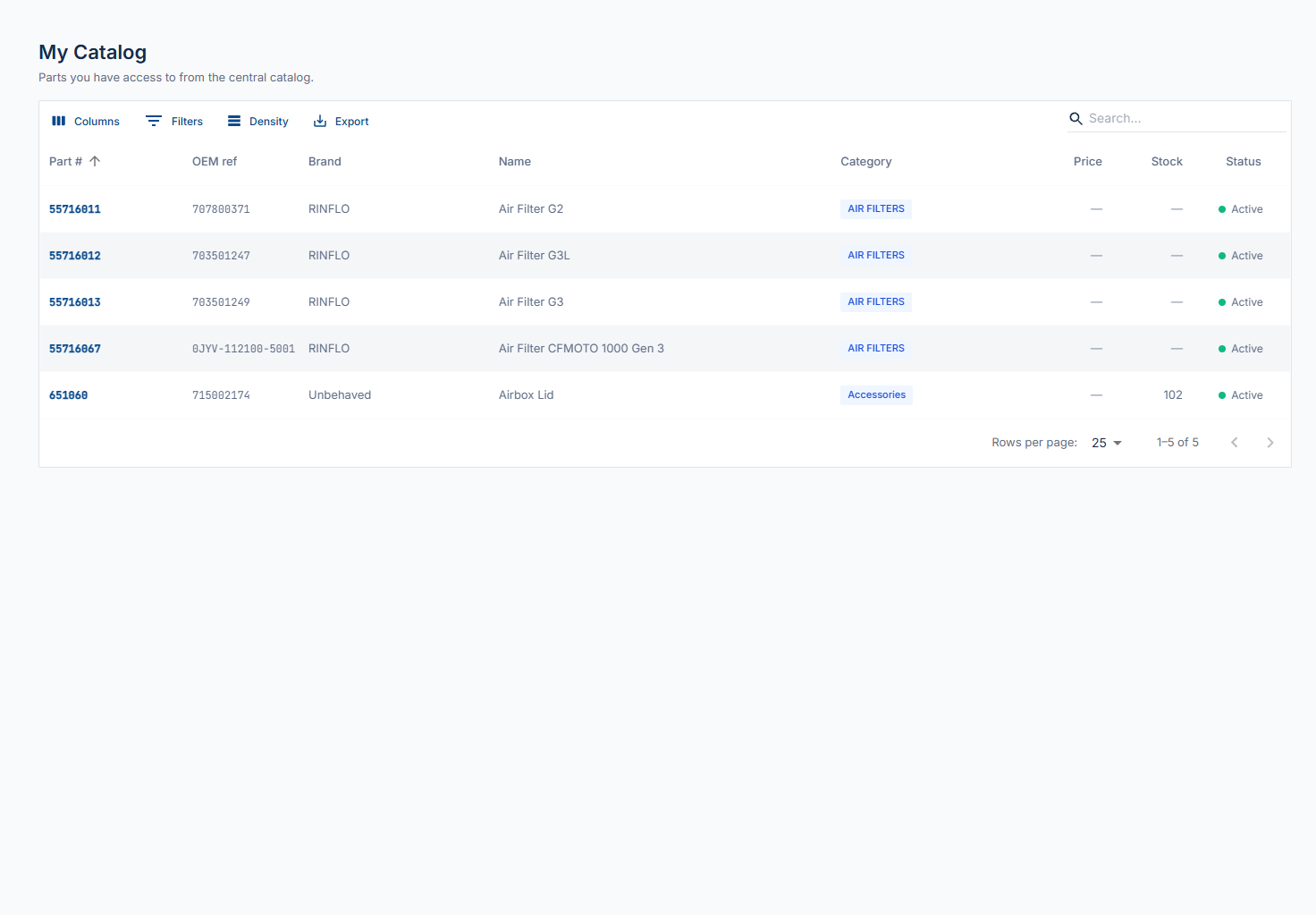Select OEM ref 703501247 cell
1316x915 pixels.
pos(221,256)
